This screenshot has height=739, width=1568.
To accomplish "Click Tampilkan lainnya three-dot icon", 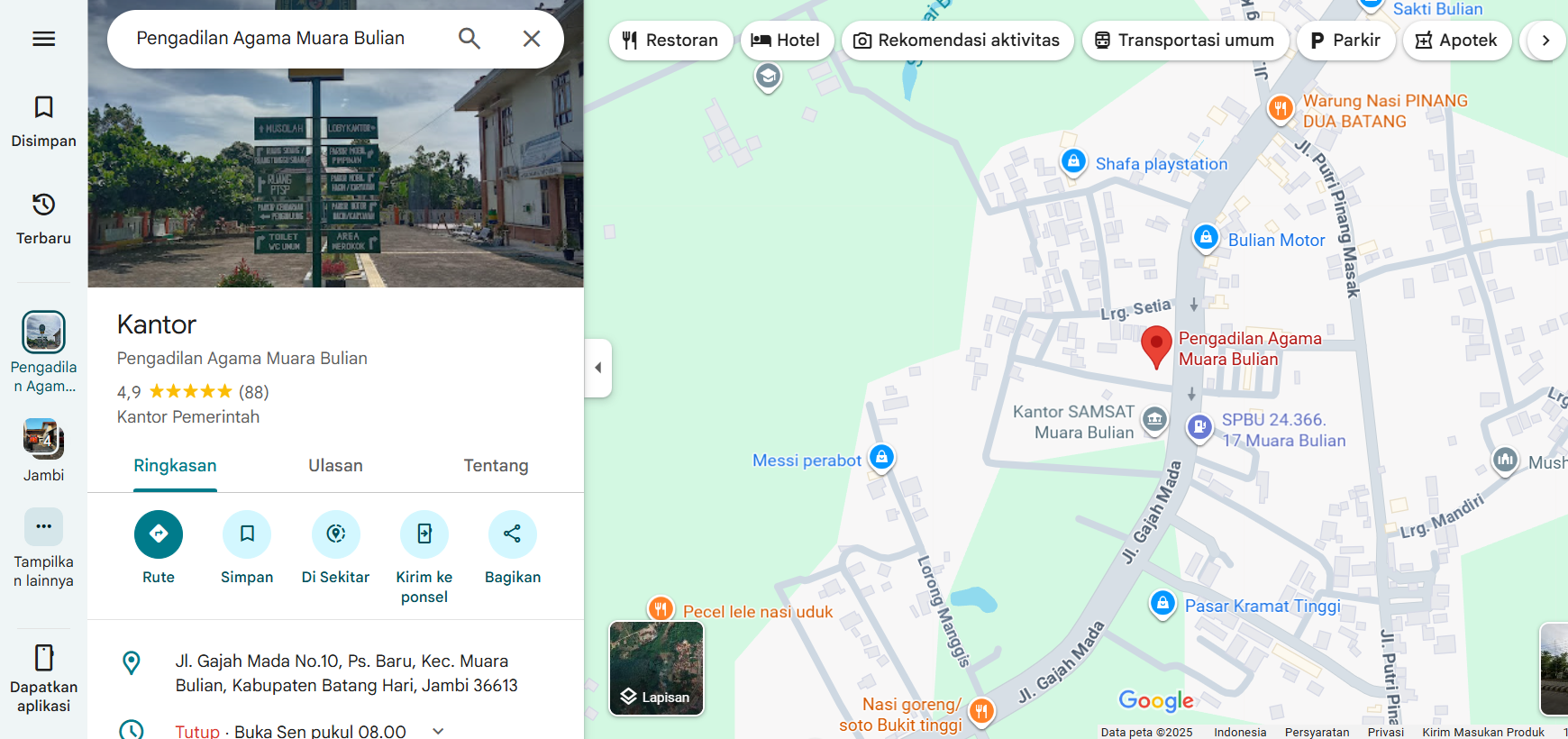I will [43, 526].
